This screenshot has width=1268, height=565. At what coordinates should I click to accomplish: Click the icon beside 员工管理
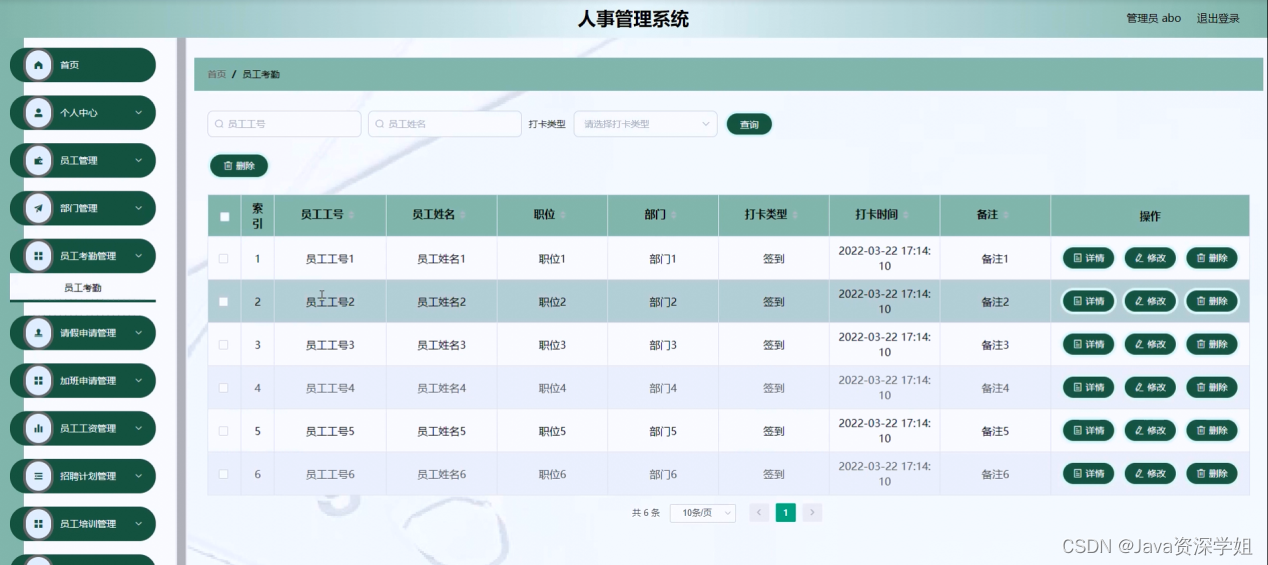point(39,160)
